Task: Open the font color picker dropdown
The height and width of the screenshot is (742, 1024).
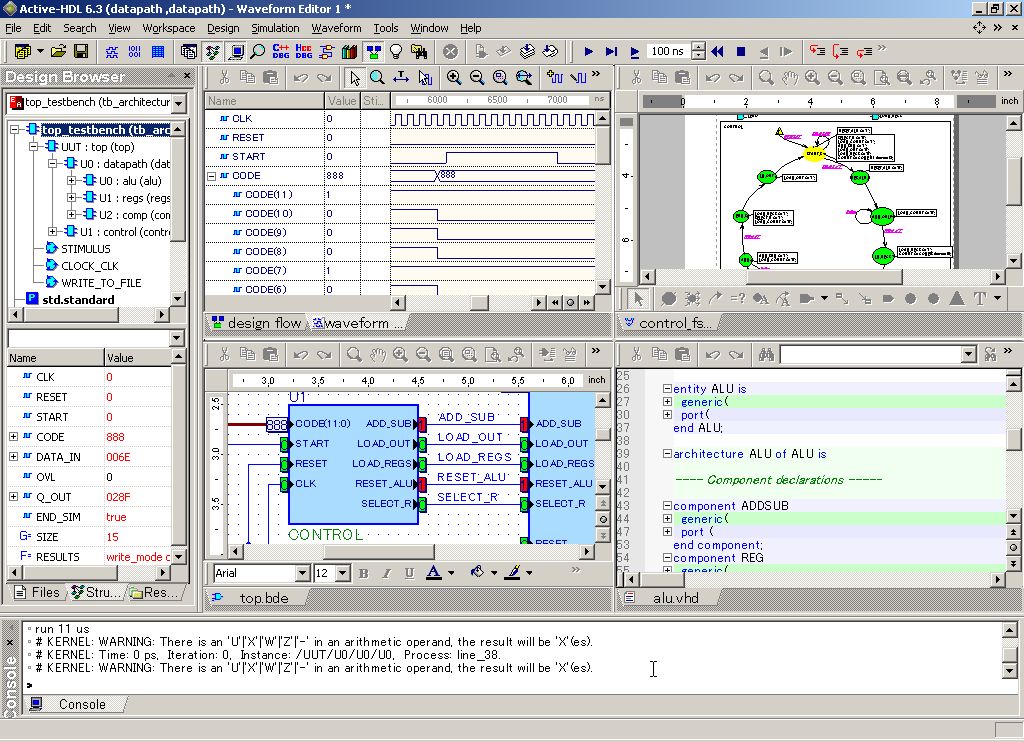Action: click(451, 573)
